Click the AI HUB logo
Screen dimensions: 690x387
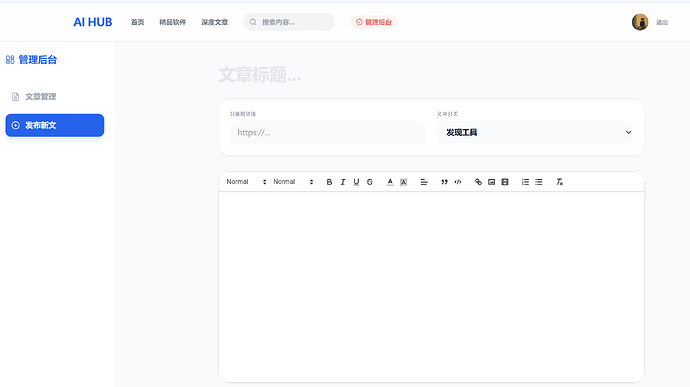tap(92, 22)
